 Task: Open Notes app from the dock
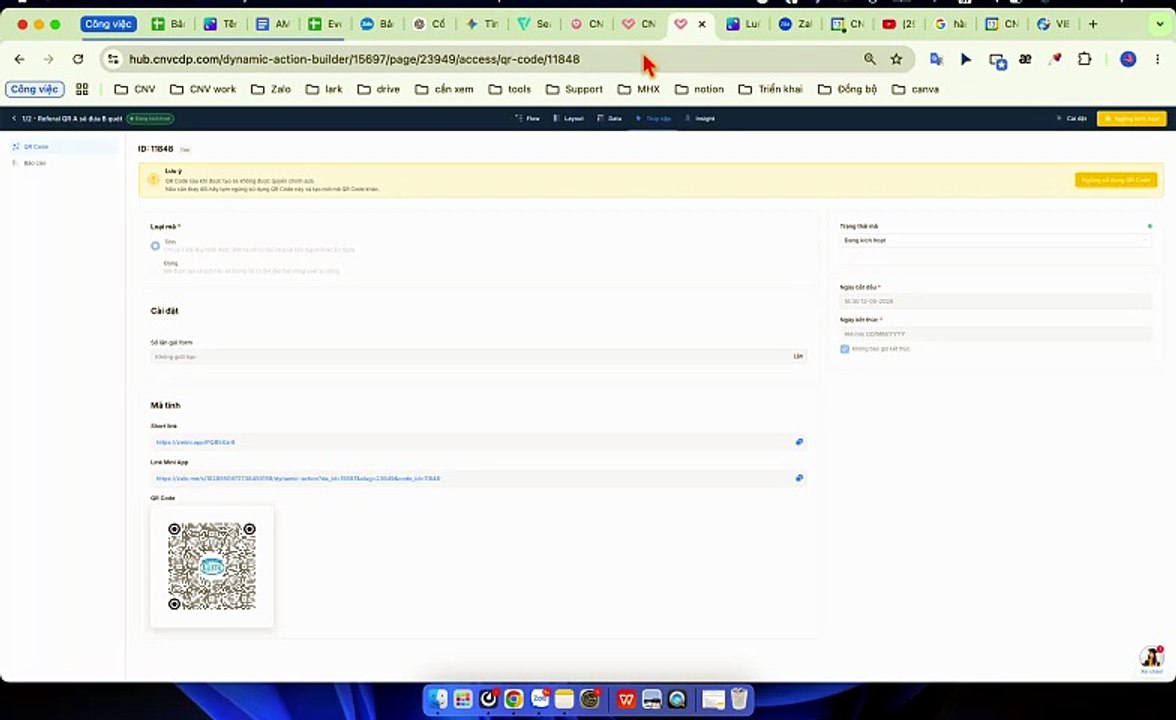(x=564, y=699)
